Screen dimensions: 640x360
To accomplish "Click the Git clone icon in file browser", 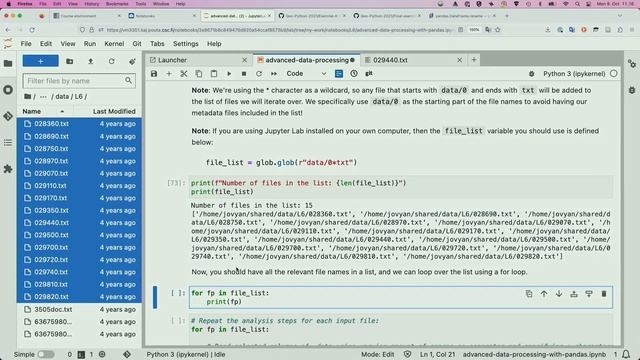I will coord(132,62).
